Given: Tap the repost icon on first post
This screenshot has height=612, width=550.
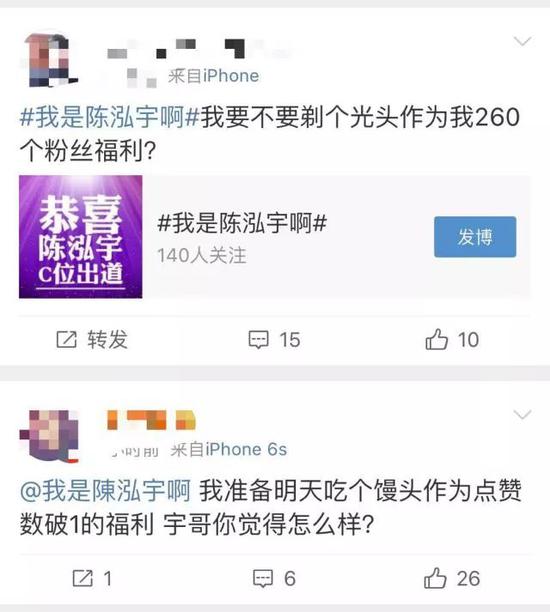Looking at the screenshot, I should coord(66,339).
